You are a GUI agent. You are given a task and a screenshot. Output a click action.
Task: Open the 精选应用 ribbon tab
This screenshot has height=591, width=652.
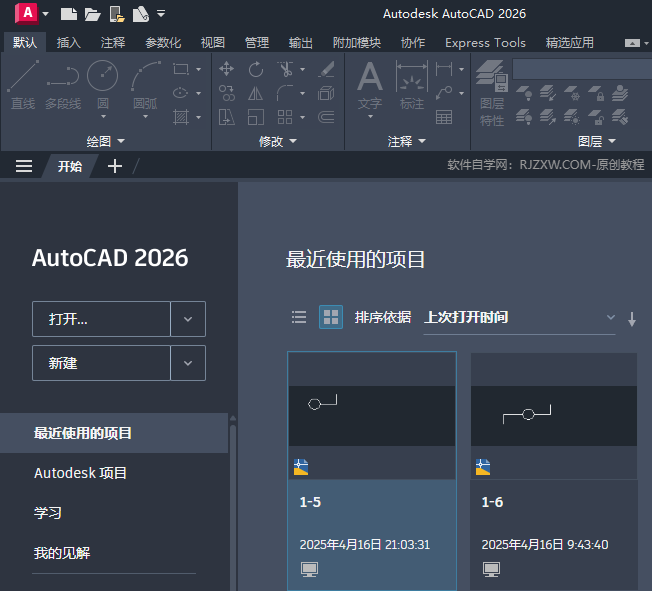[570, 42]
